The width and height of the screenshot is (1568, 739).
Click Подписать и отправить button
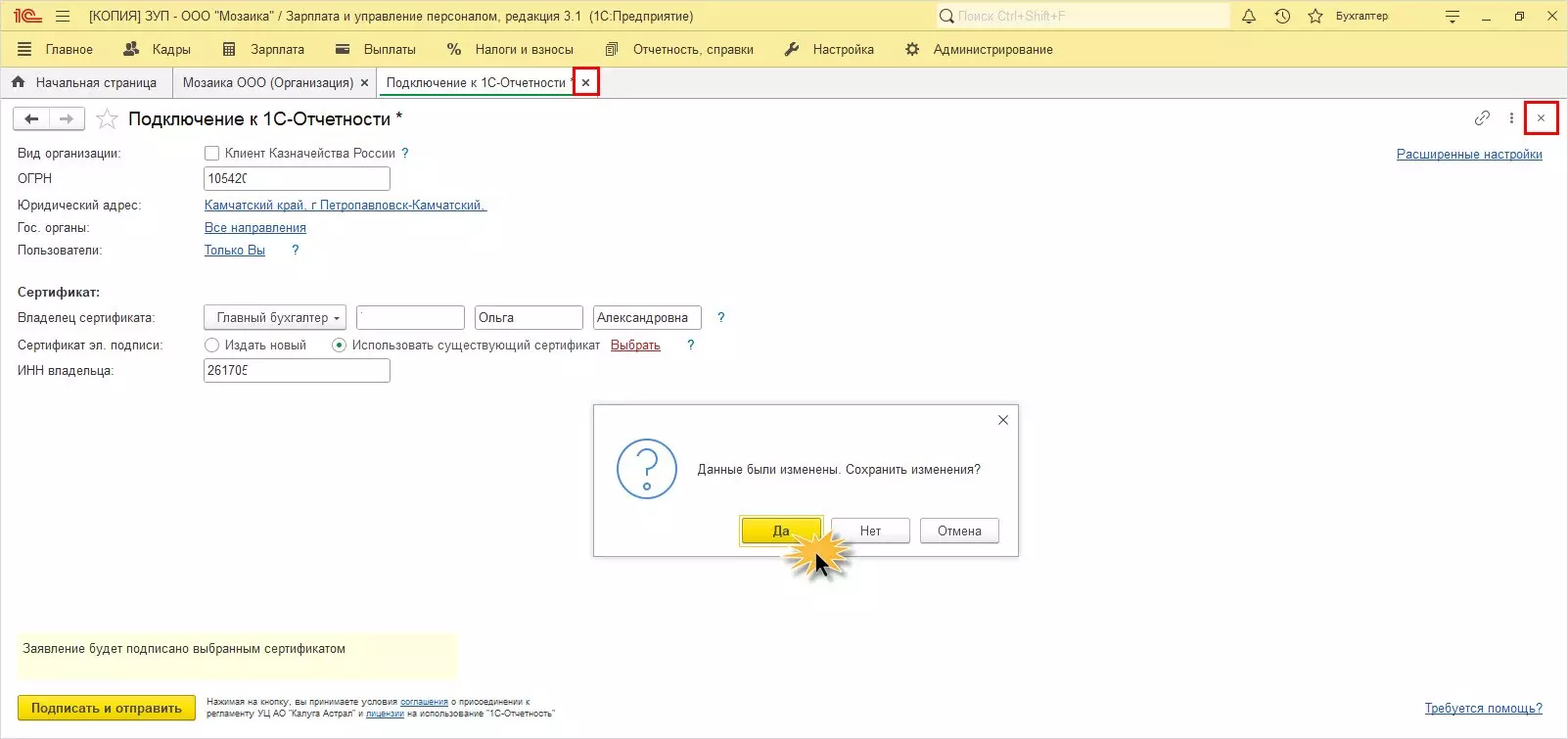coord(107,709)
